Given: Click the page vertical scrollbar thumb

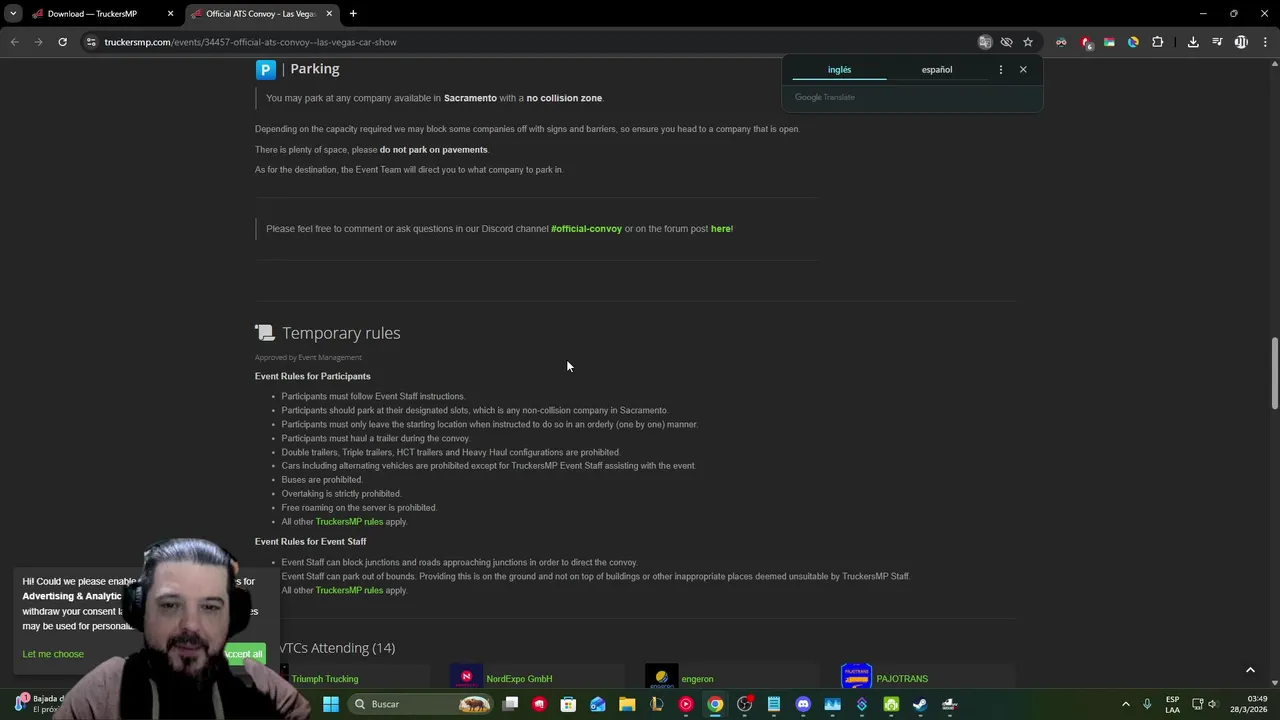Looking at the screenshot, I should point(1274,373).
